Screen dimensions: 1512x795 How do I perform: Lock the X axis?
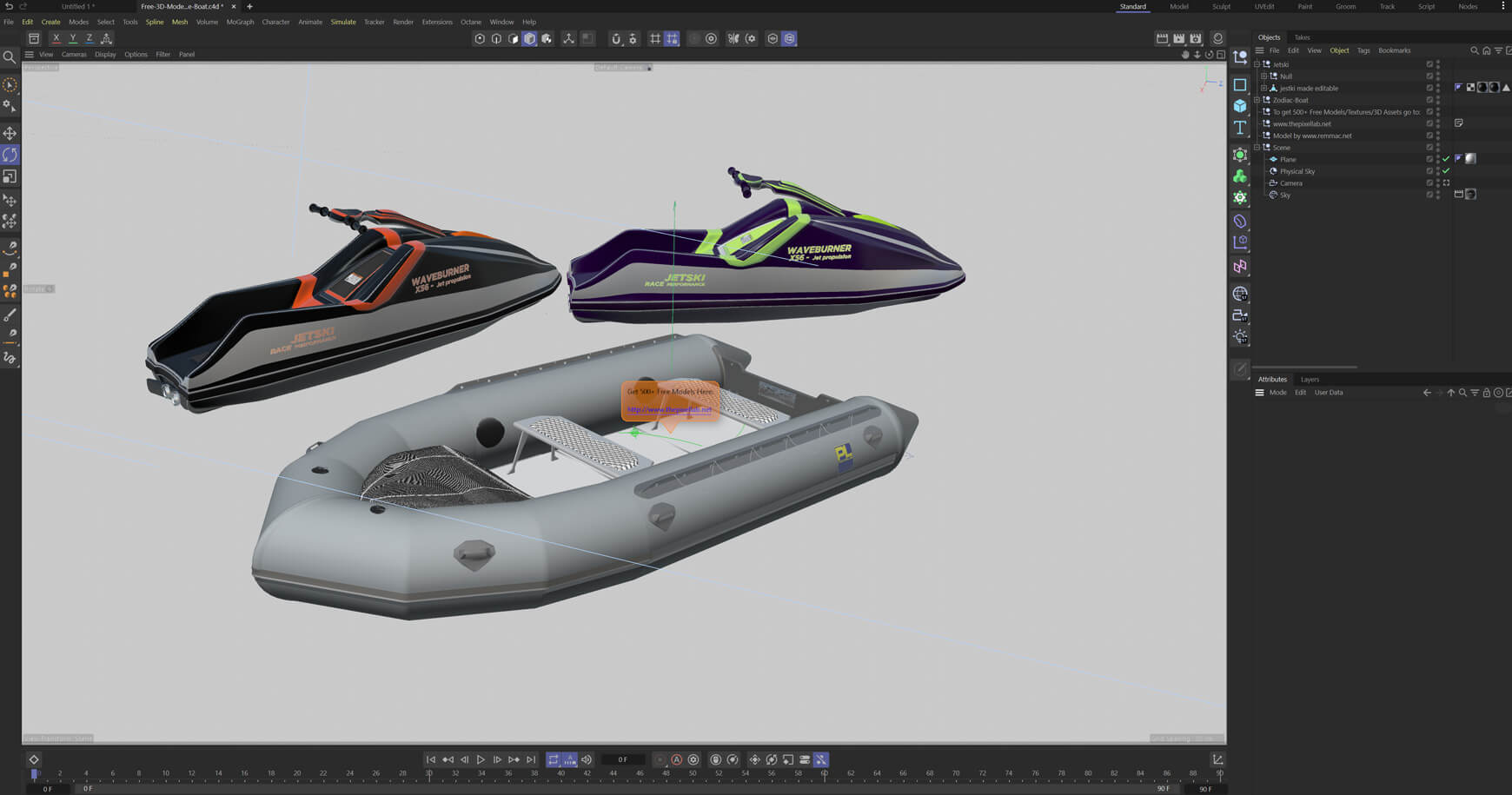tap(56, 38)
